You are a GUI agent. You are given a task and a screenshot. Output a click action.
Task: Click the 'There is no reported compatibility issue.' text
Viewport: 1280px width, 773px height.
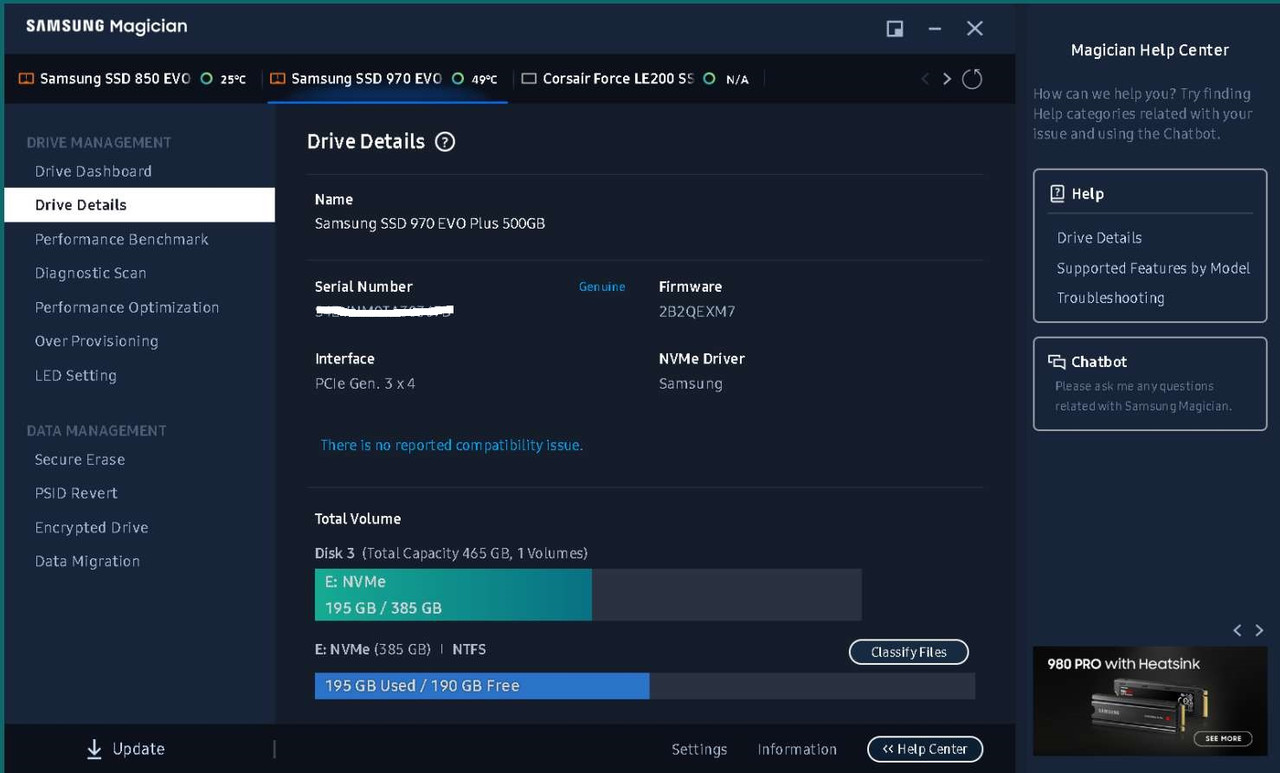(451, 445)
